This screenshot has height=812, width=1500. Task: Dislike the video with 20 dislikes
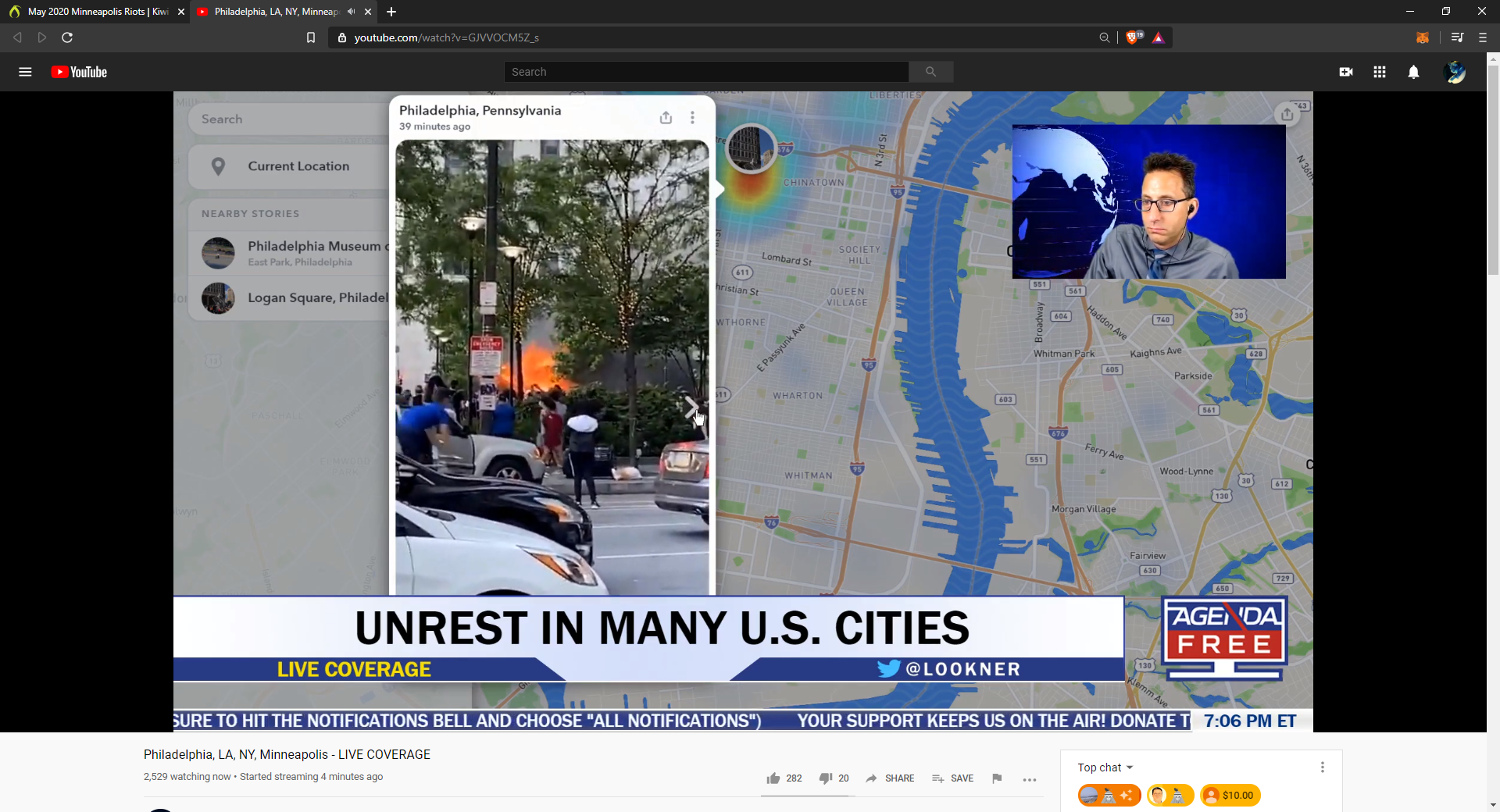point(834,778)
